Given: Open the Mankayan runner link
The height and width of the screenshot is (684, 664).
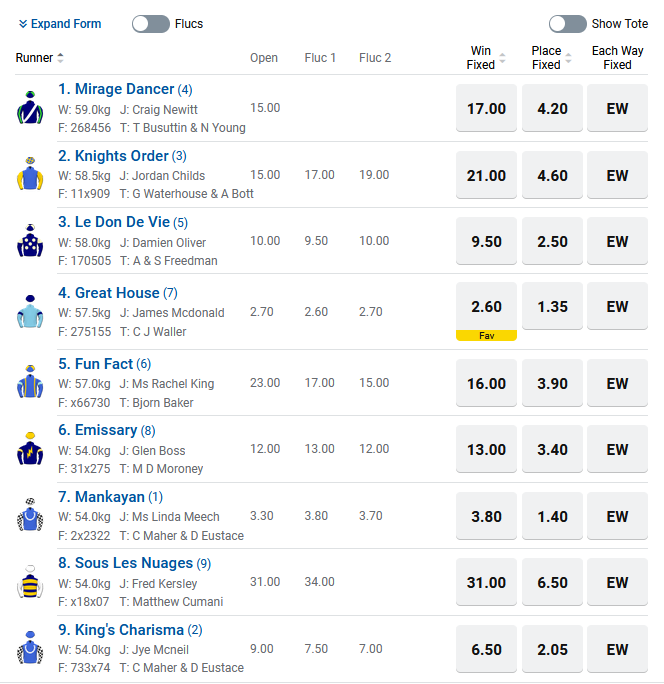Looking at the screenshot, I should [110, 497].
